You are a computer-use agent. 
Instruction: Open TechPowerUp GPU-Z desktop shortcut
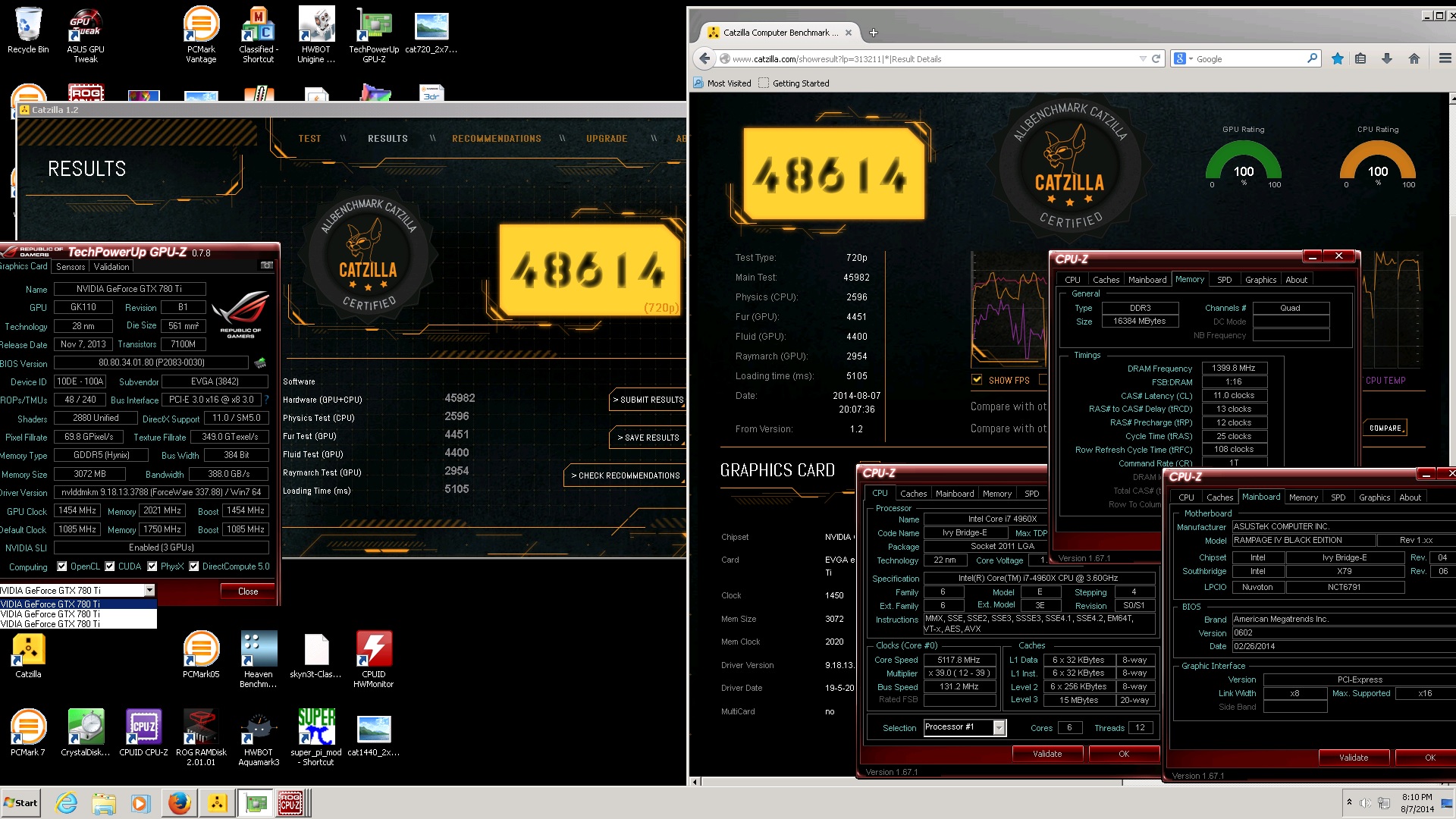[374, 36]
